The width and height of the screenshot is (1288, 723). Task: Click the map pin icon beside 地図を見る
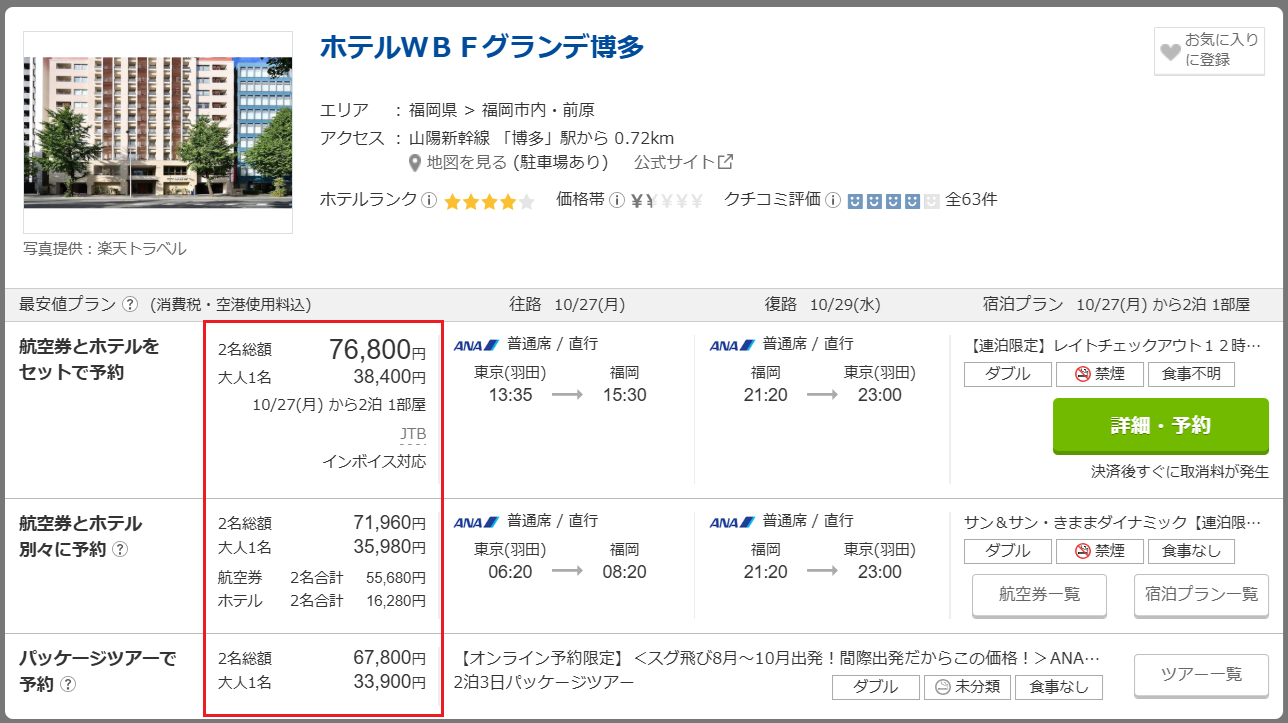coord(415,162)
